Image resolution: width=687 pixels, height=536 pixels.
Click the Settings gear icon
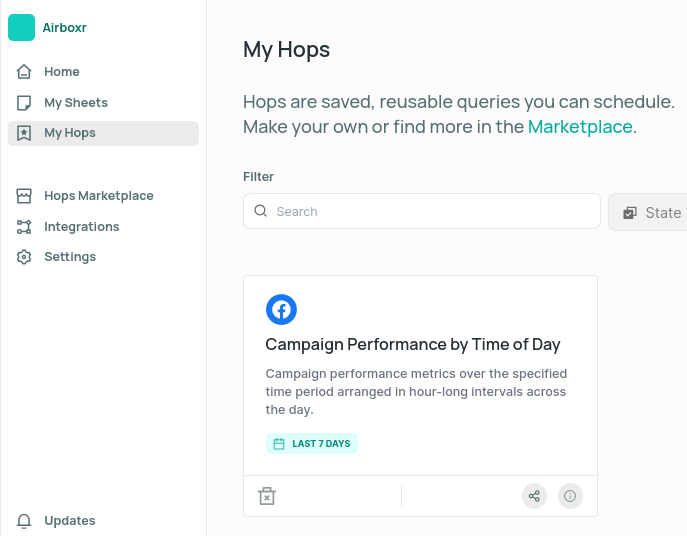click(x=24, y=257)
